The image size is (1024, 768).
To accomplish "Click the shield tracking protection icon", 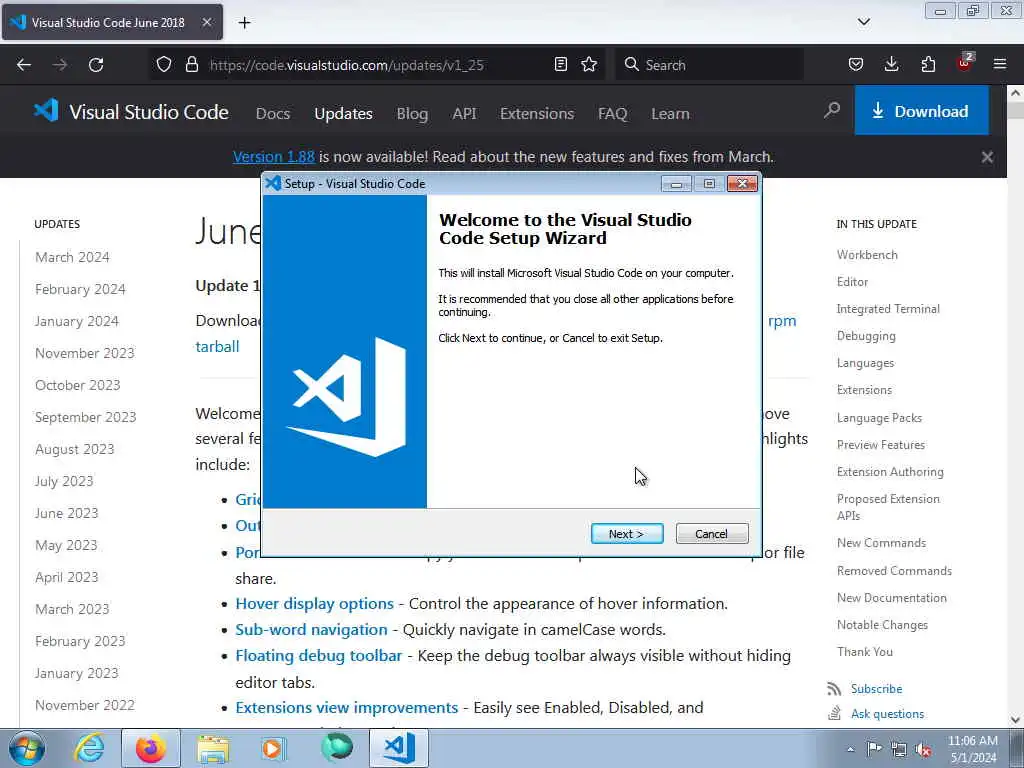I will (x=164, y=65).
